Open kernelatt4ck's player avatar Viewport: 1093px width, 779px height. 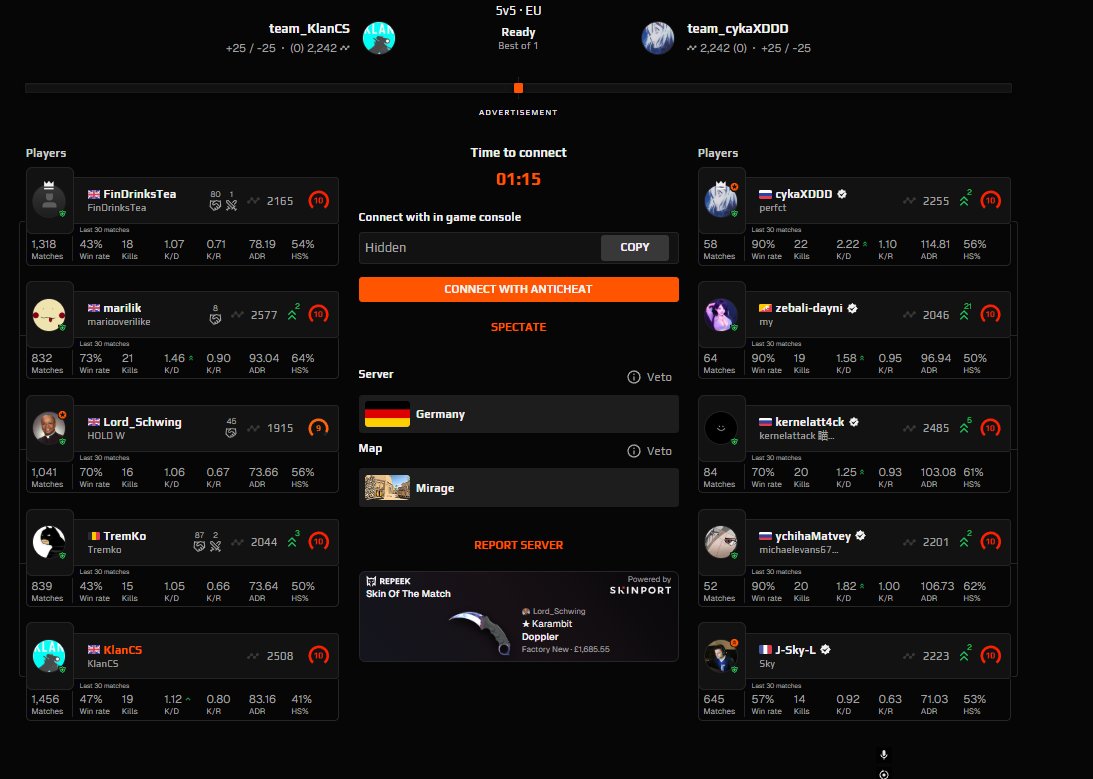[721, 429]
